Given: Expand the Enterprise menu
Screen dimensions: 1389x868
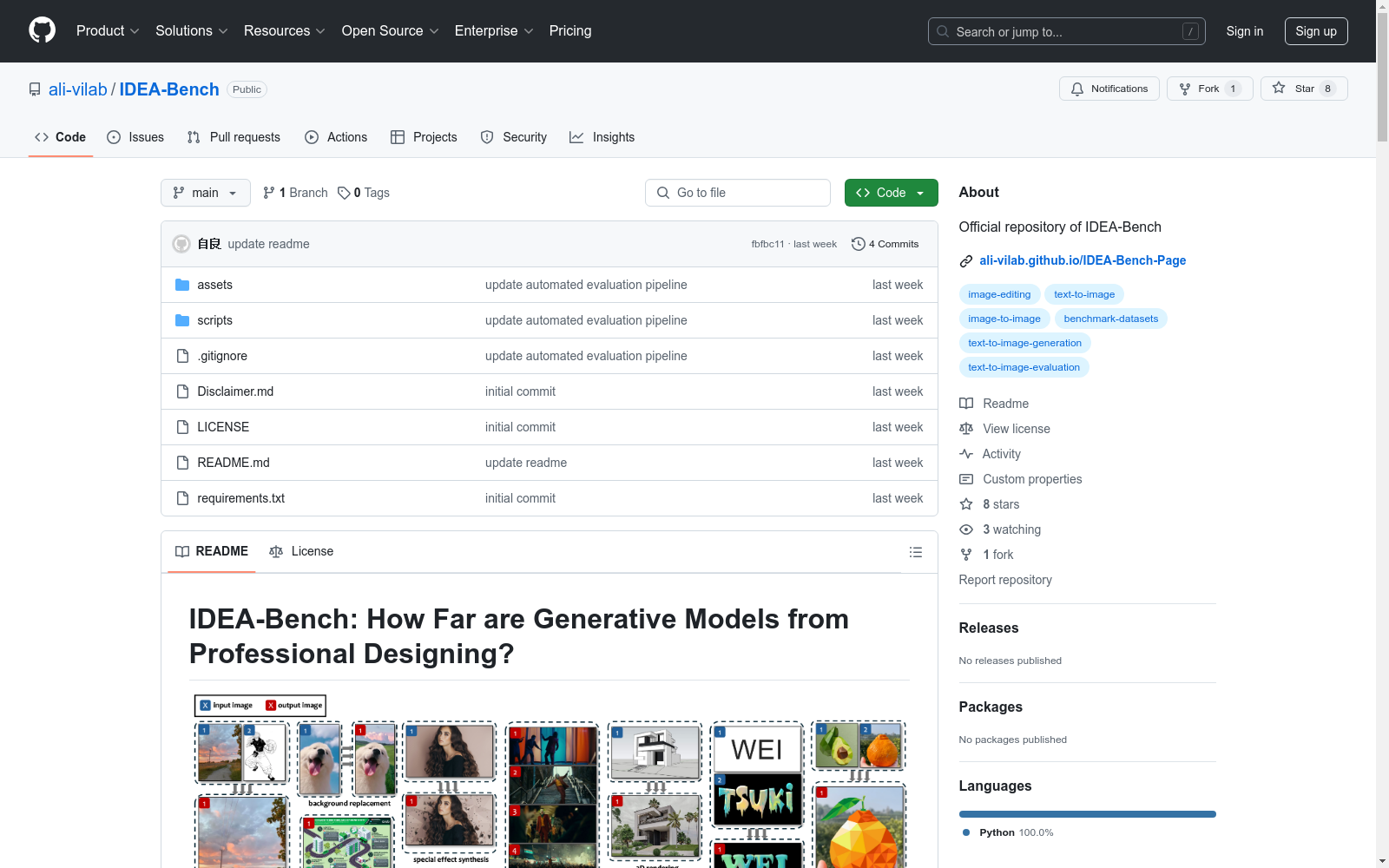Looking at the screenshot, I should click(x=494, y=30).
